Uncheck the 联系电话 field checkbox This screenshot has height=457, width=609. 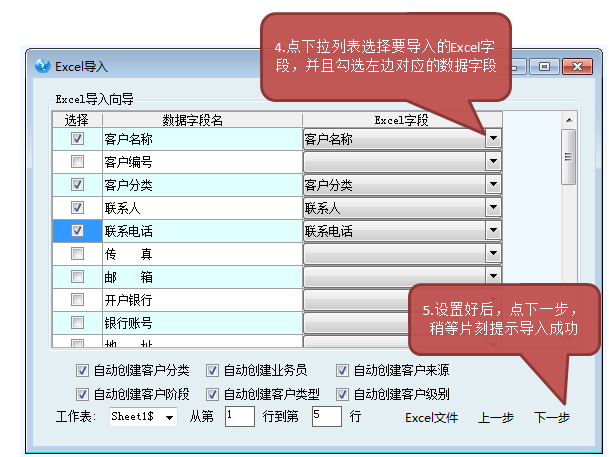[77, 230]
